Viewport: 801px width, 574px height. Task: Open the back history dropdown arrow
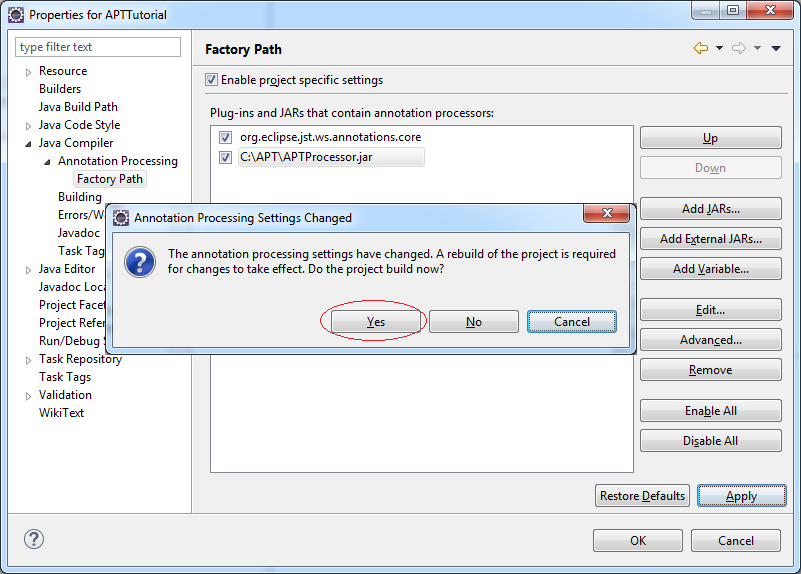pyautogui.click(x=719, y=48)
